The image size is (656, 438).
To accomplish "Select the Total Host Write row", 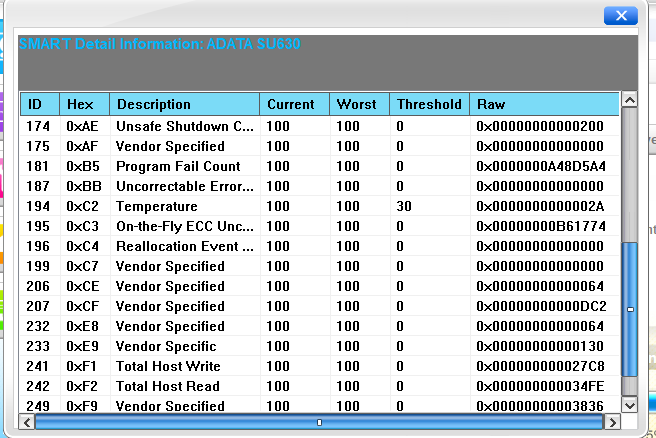I will [320, 366].
